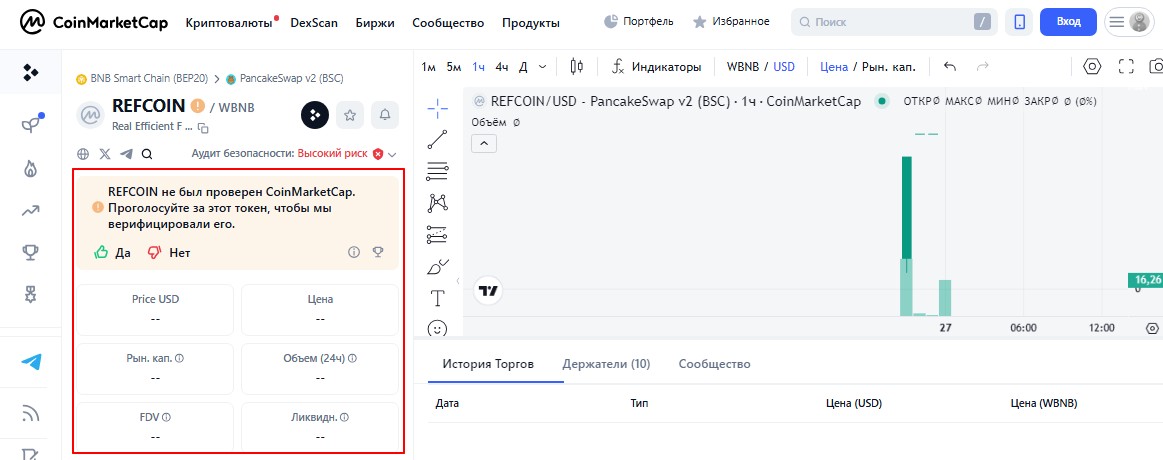Open the Криптовалюты menu
The height and width of the screenshot is (460, 1163).
229,23
